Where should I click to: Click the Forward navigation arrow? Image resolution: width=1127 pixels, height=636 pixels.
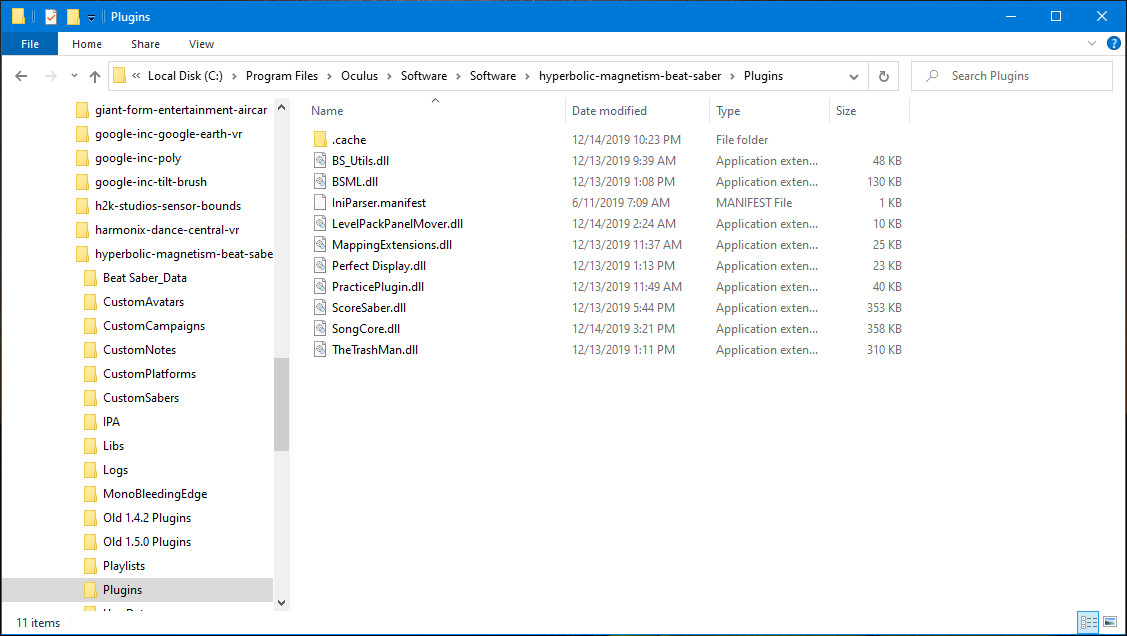(50, 76)
